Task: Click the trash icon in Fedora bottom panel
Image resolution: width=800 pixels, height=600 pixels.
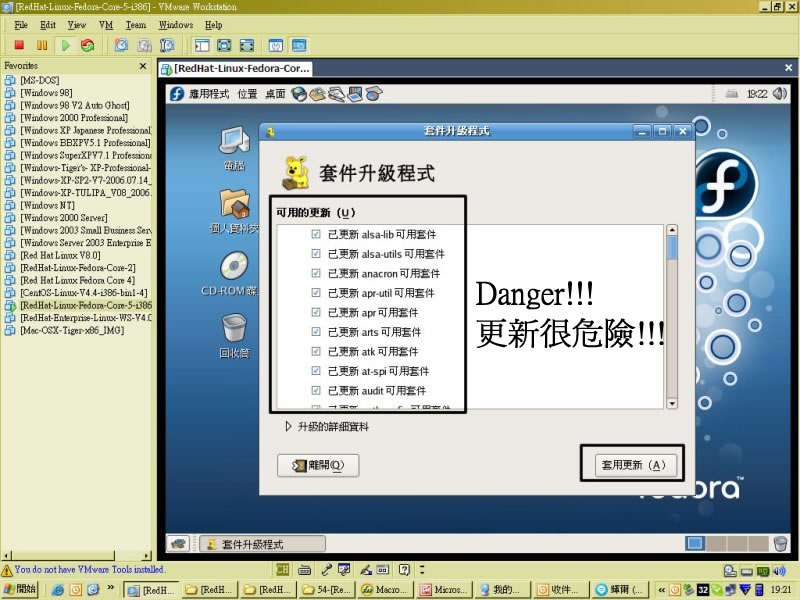Action: point(780,543)
